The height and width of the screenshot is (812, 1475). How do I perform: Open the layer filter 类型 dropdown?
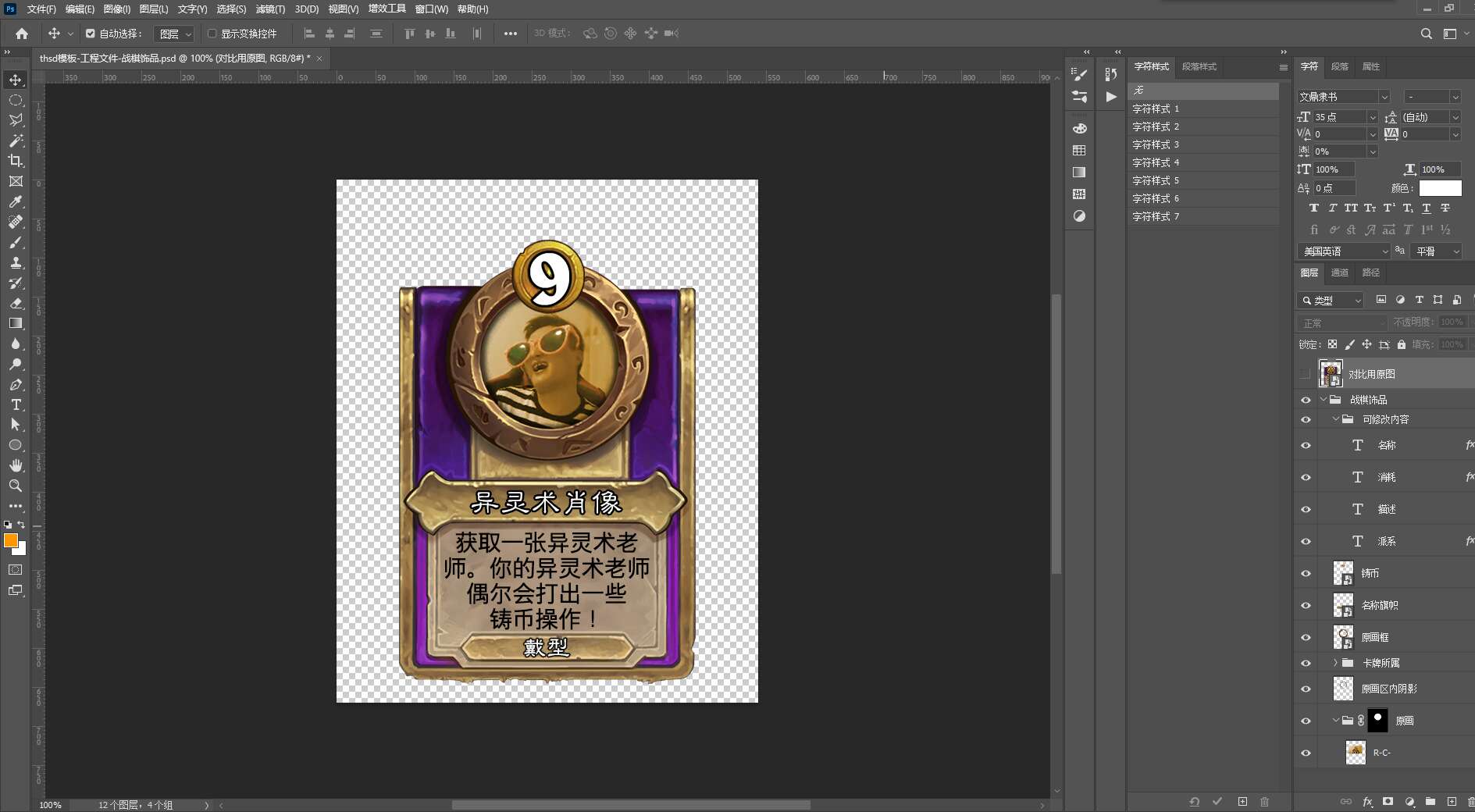click(1330, 301)
